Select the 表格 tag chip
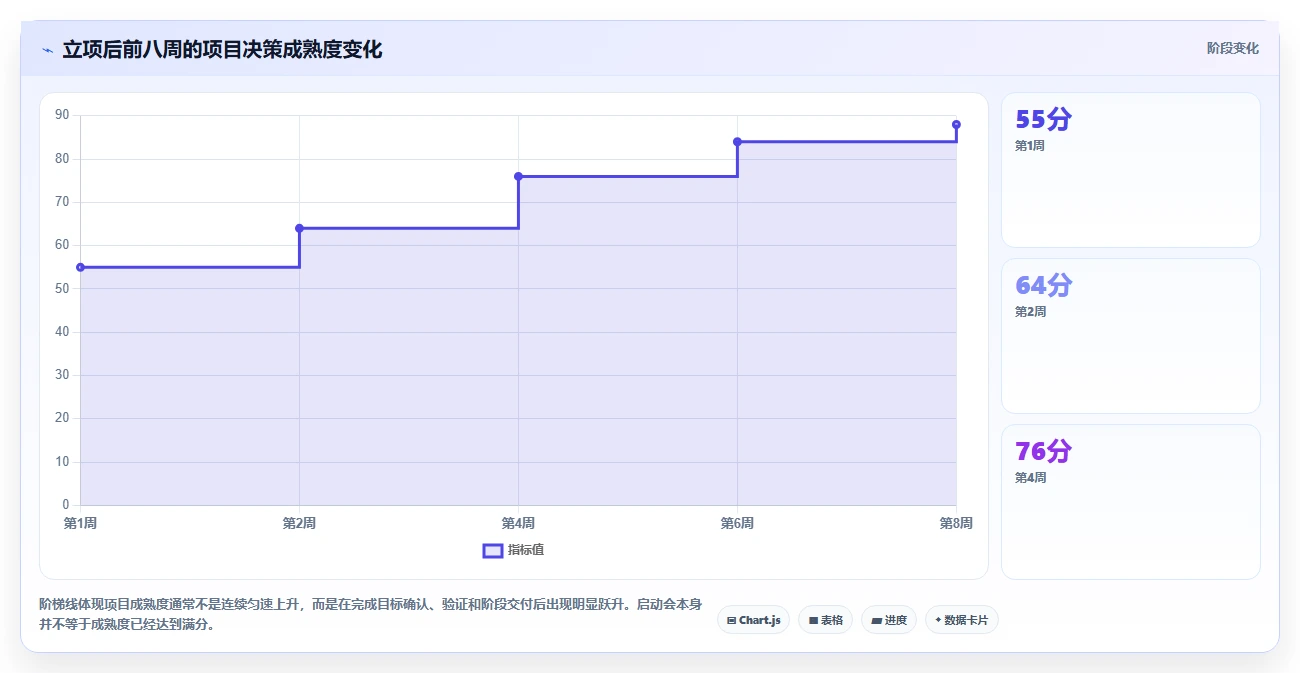The height and width of the screenshot is (673, 1300). (825, 620)
